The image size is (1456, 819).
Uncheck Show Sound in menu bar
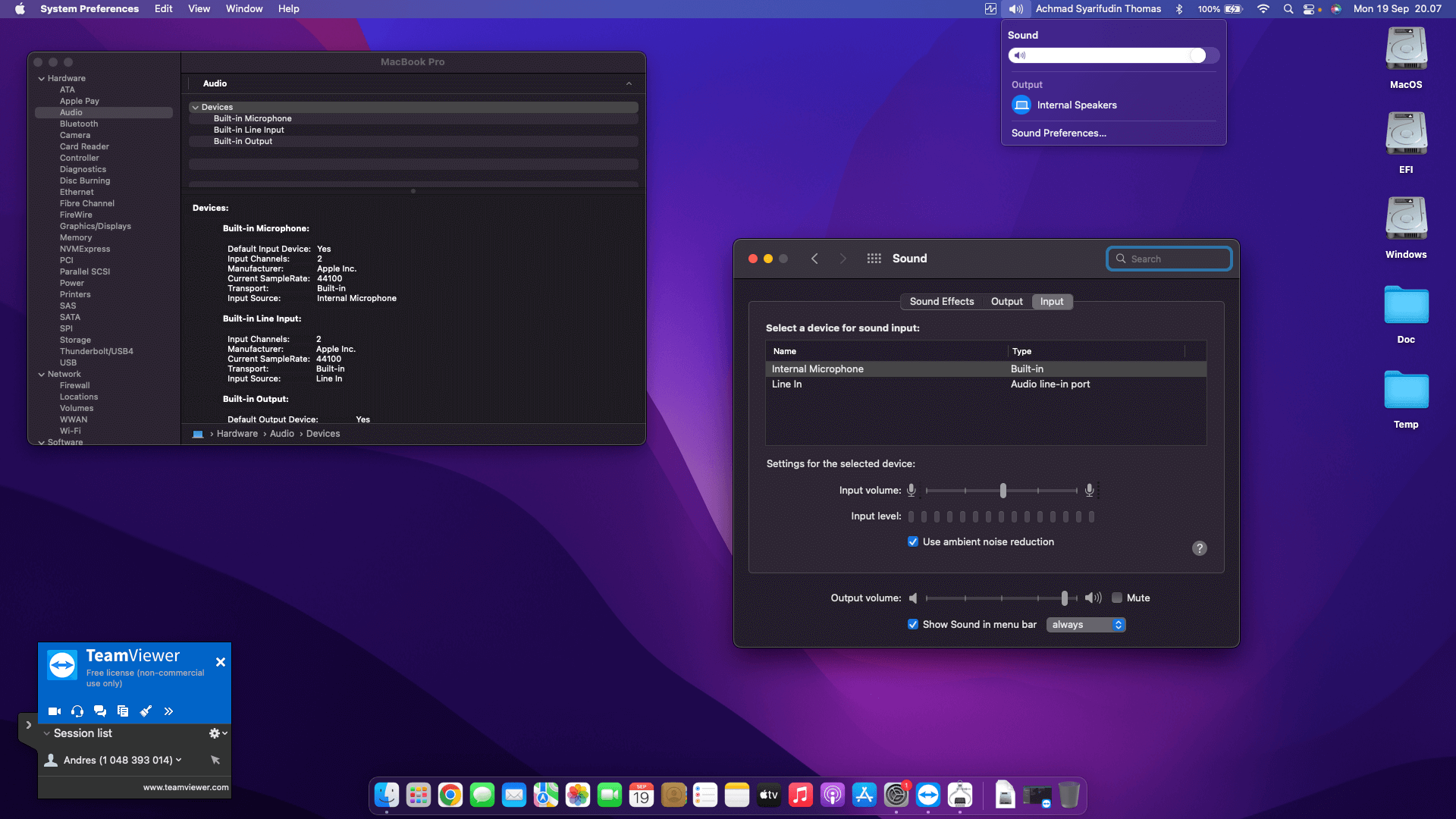coord(913,624)
